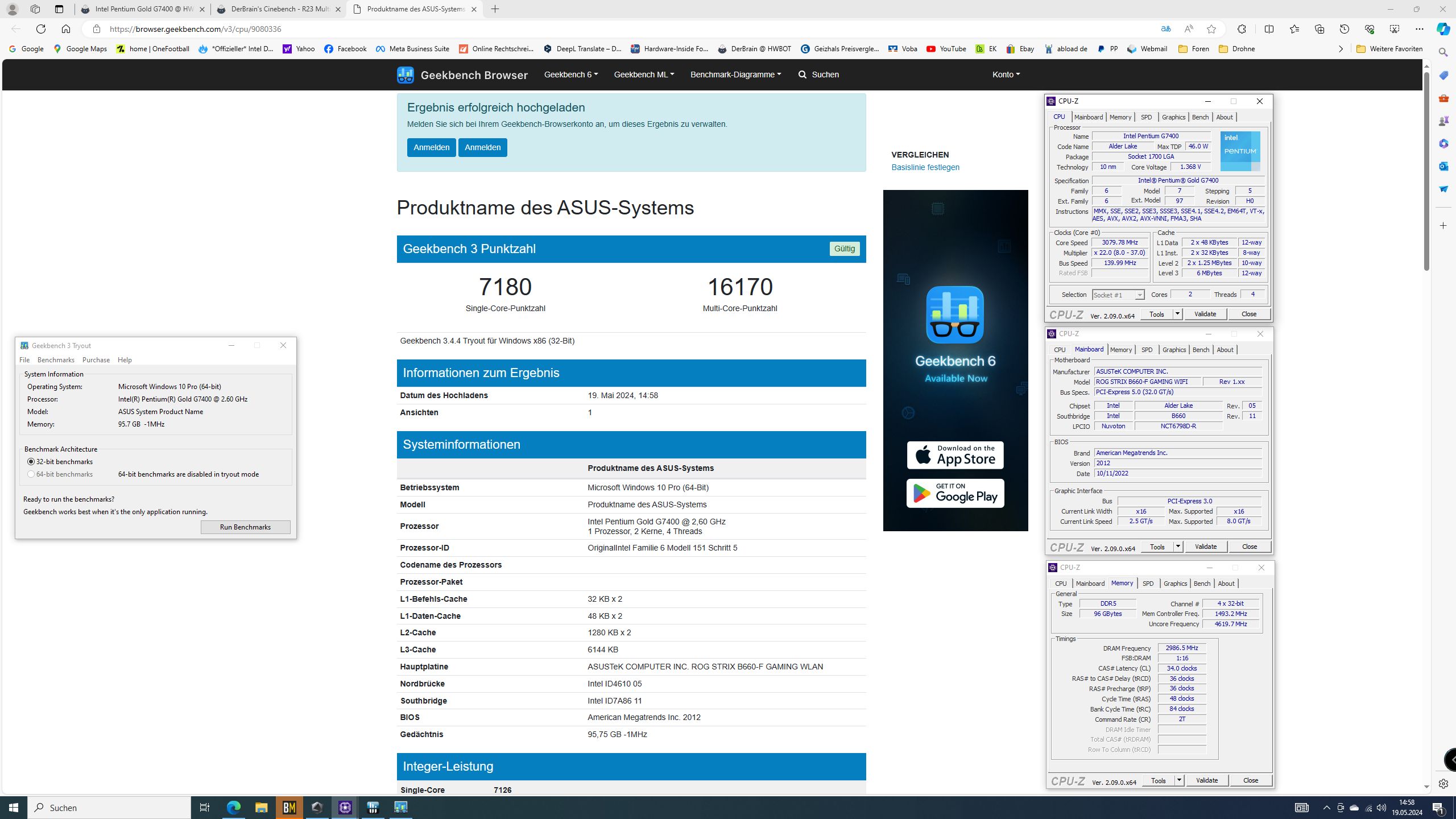The width and height of the screenshot is (1456, 819).
Task: Open the Socket #1 selection dropdown in CPU-Z
Action: (x=1139, y=295)
